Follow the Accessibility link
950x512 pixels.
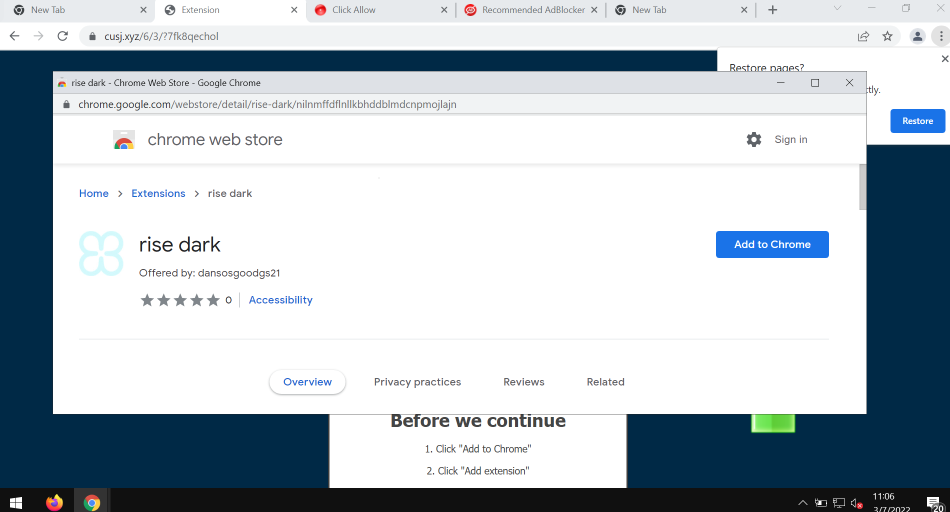(x=280, y=300)
